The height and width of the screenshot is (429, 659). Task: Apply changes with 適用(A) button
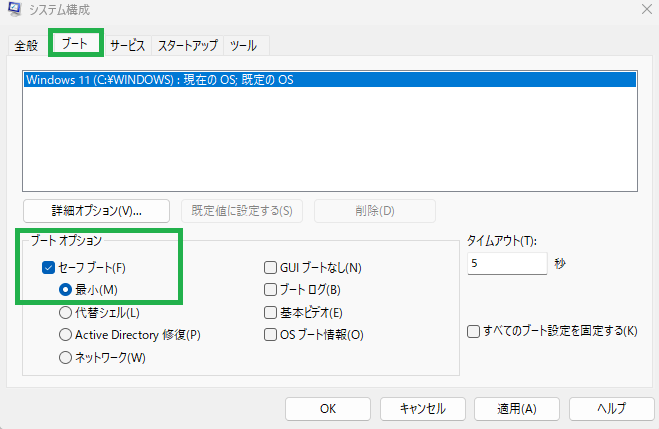pos(517,409)
